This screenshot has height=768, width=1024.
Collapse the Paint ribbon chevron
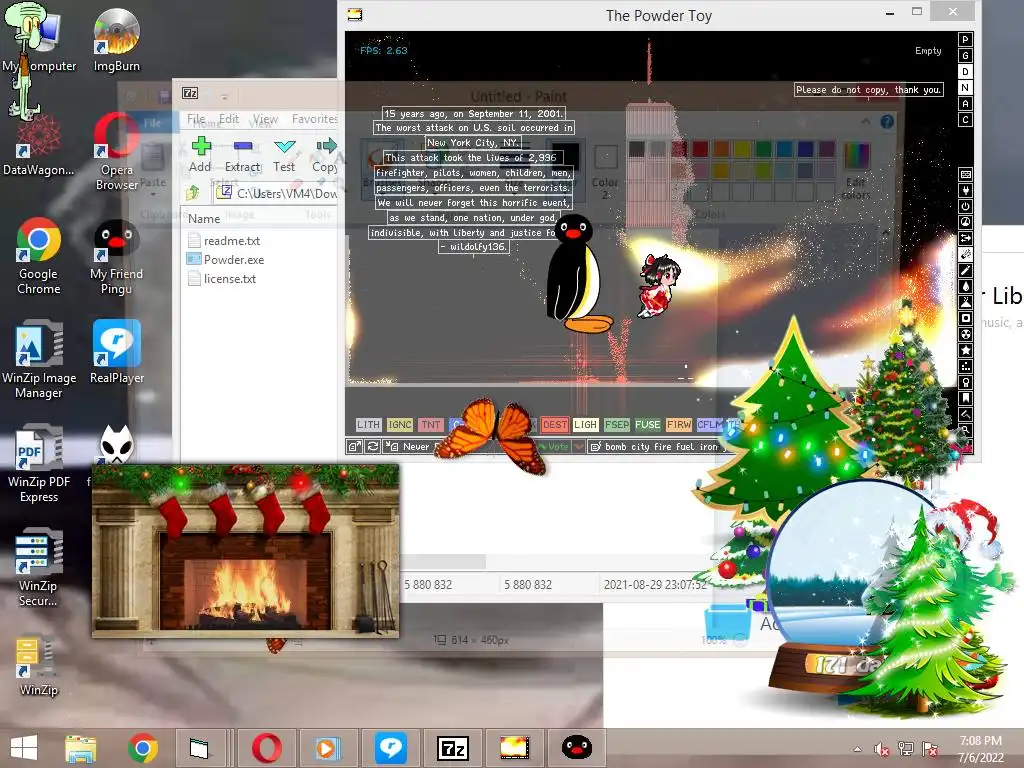(x=866, y=121)
